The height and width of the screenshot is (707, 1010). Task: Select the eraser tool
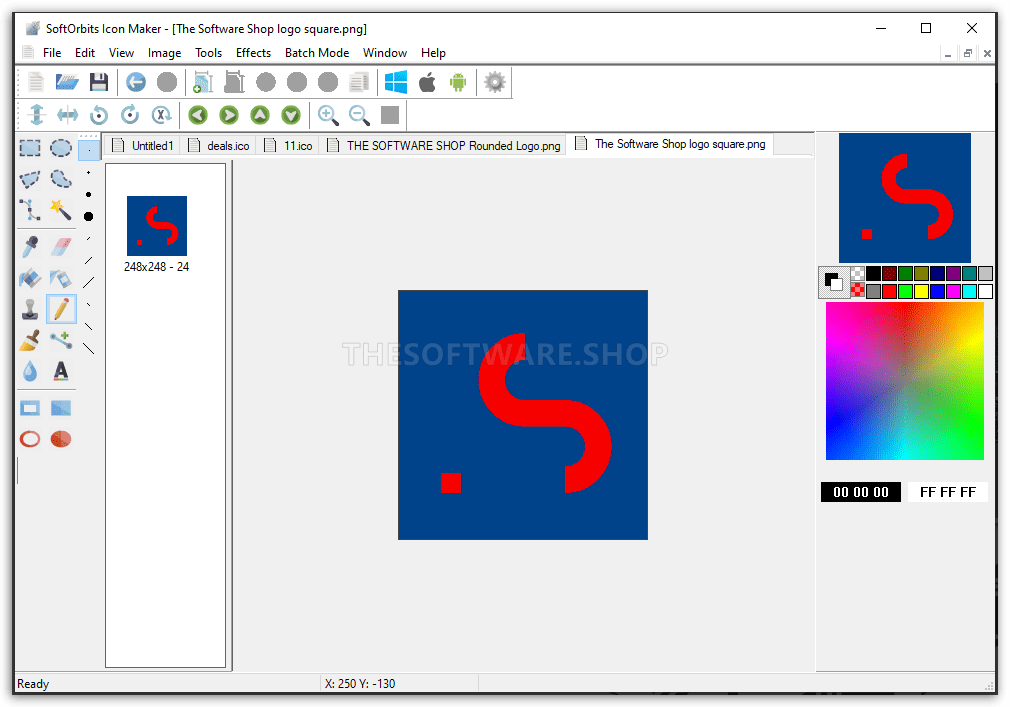(x=61, y=247)
